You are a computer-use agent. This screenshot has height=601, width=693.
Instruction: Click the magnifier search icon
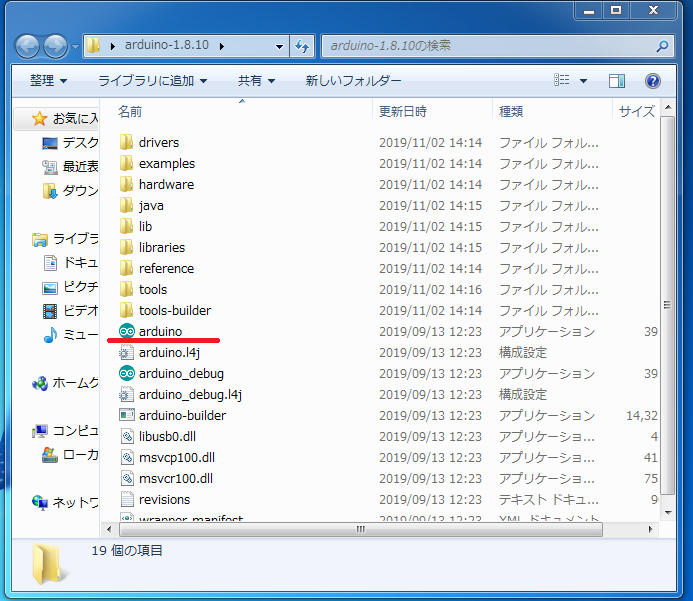point(662,46)
